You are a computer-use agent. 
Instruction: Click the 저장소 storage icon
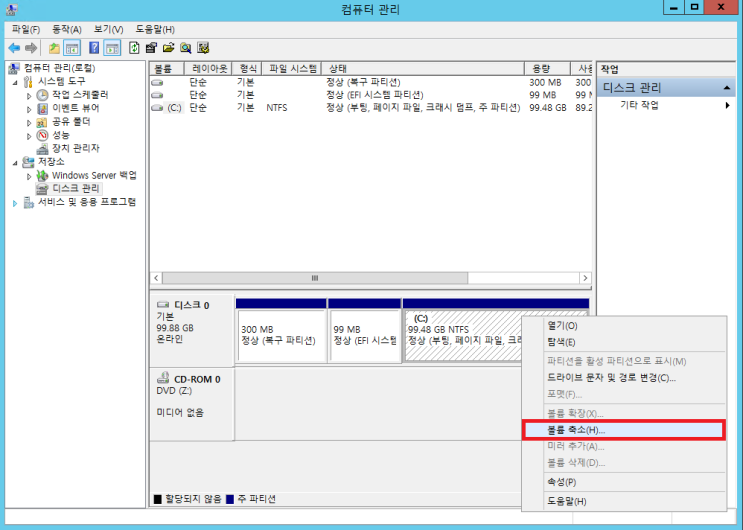click(28, 162)
